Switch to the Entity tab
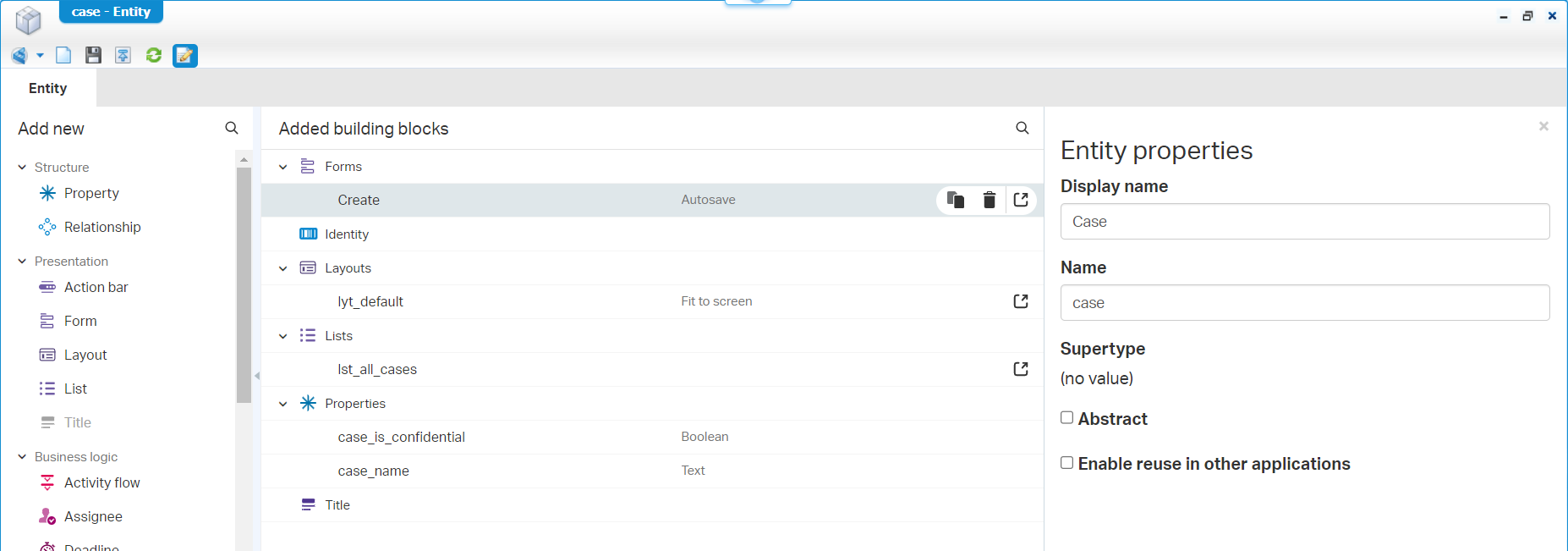This screenshot has height=551, width=1568. [x=48, y=88]
